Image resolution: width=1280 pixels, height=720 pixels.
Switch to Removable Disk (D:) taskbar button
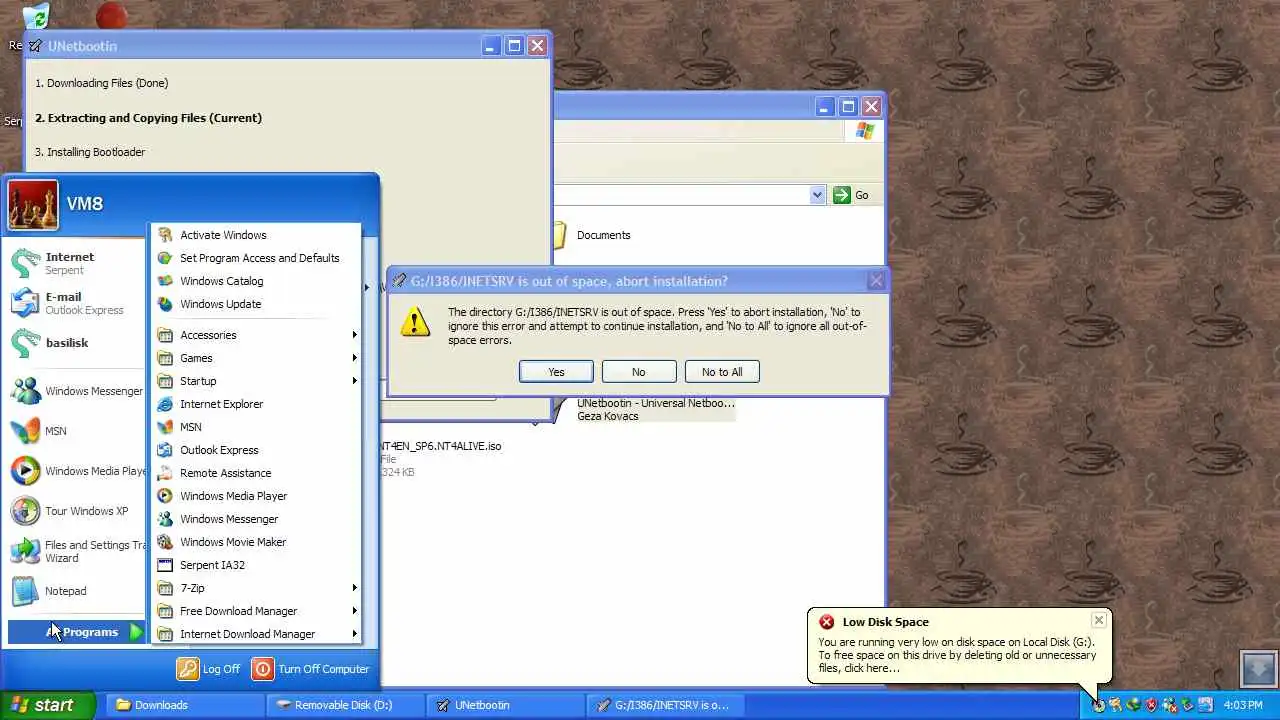tap(345, 705)
